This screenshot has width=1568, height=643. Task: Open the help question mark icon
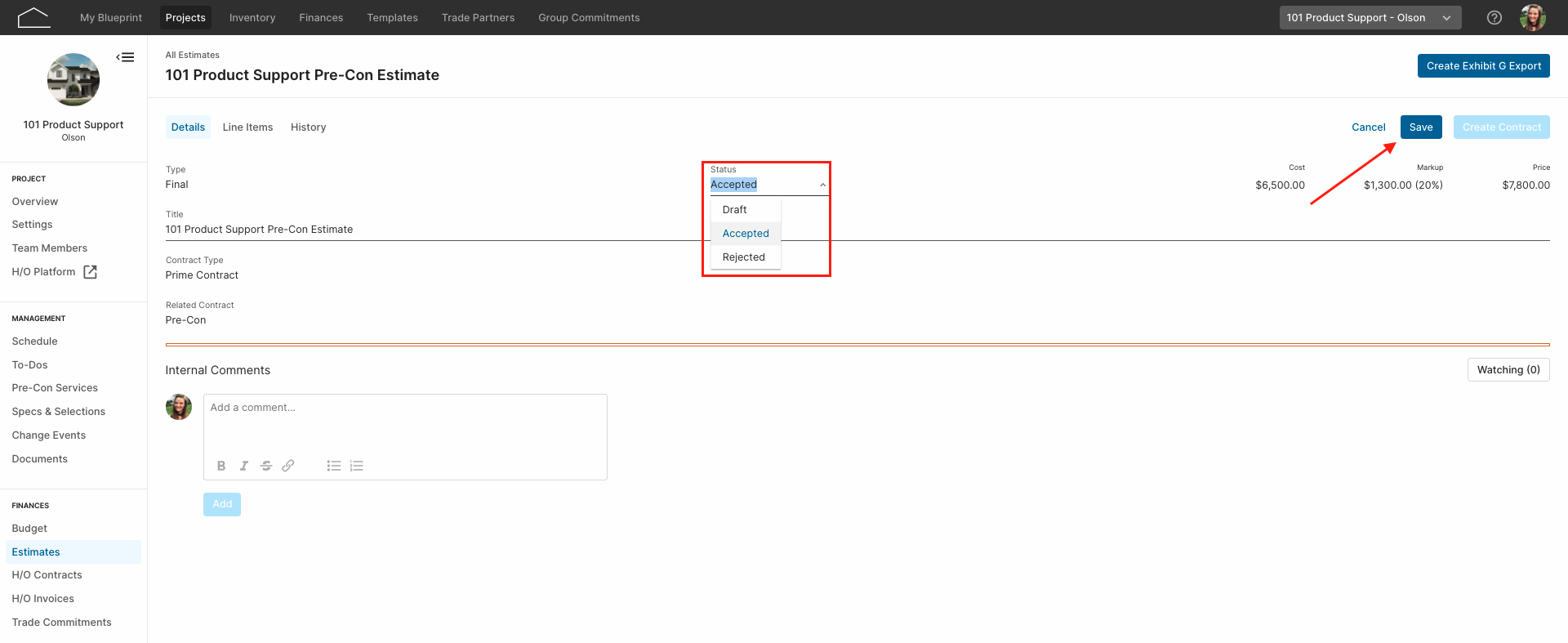(1494, 17)
